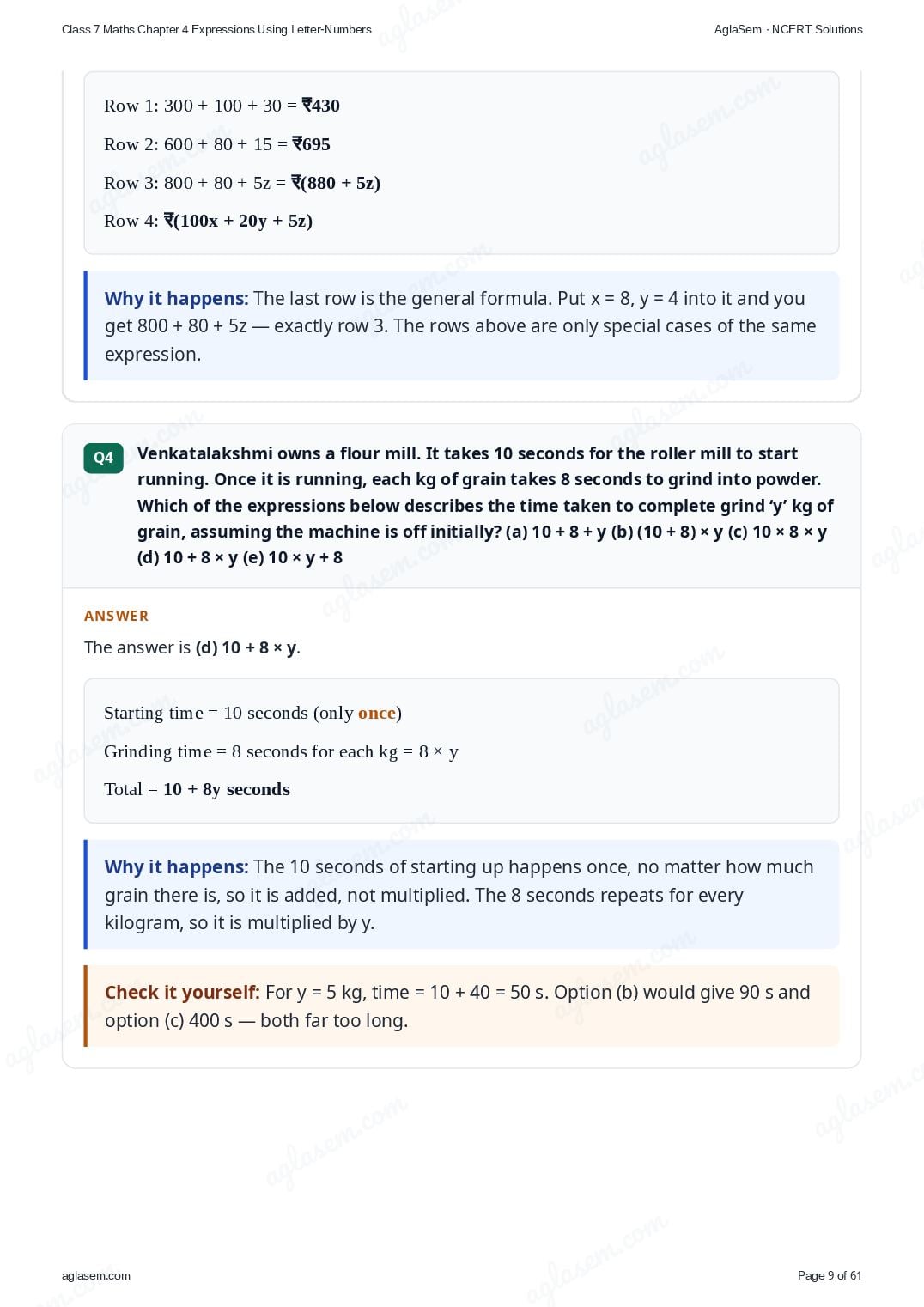
Task: Click the AglaSem NCERT Solutions header text
Action: (788, 29)
